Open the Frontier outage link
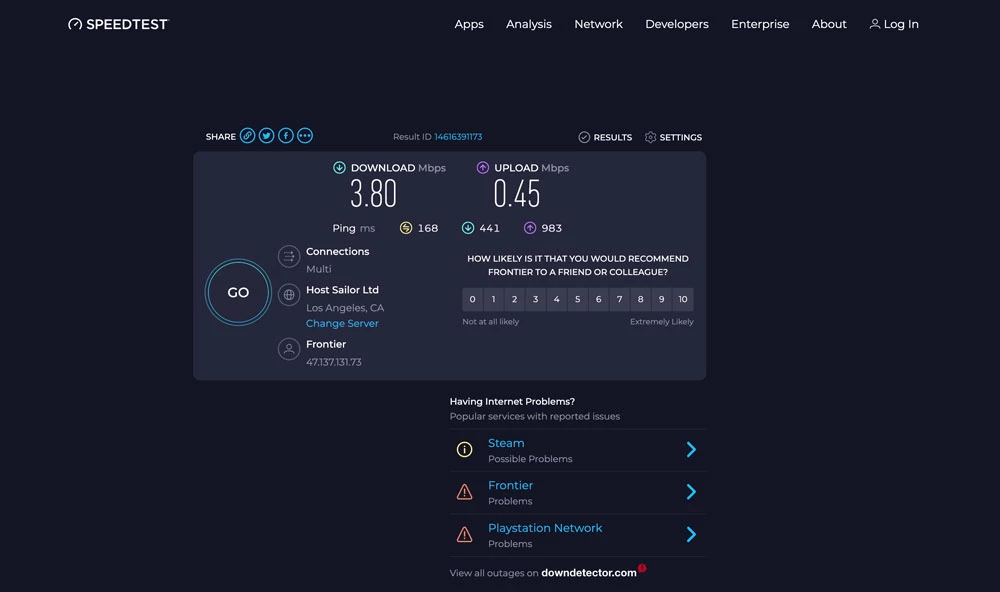 coord(510,485)
